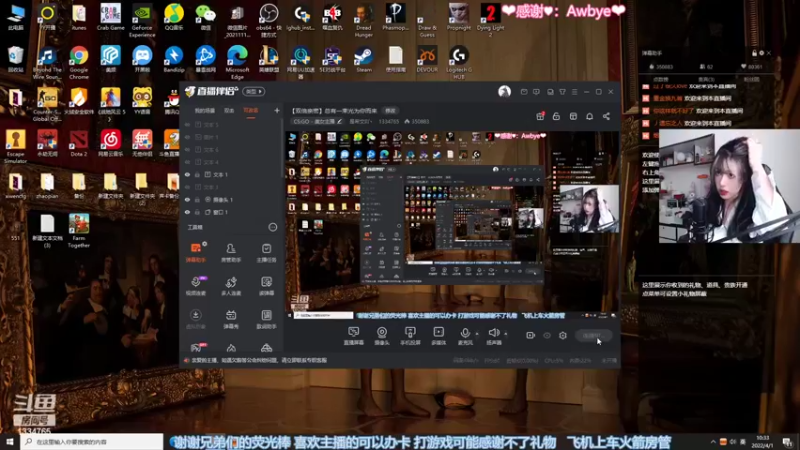
Task: Click the stream preview canvas
Action: tap(452, 224)
